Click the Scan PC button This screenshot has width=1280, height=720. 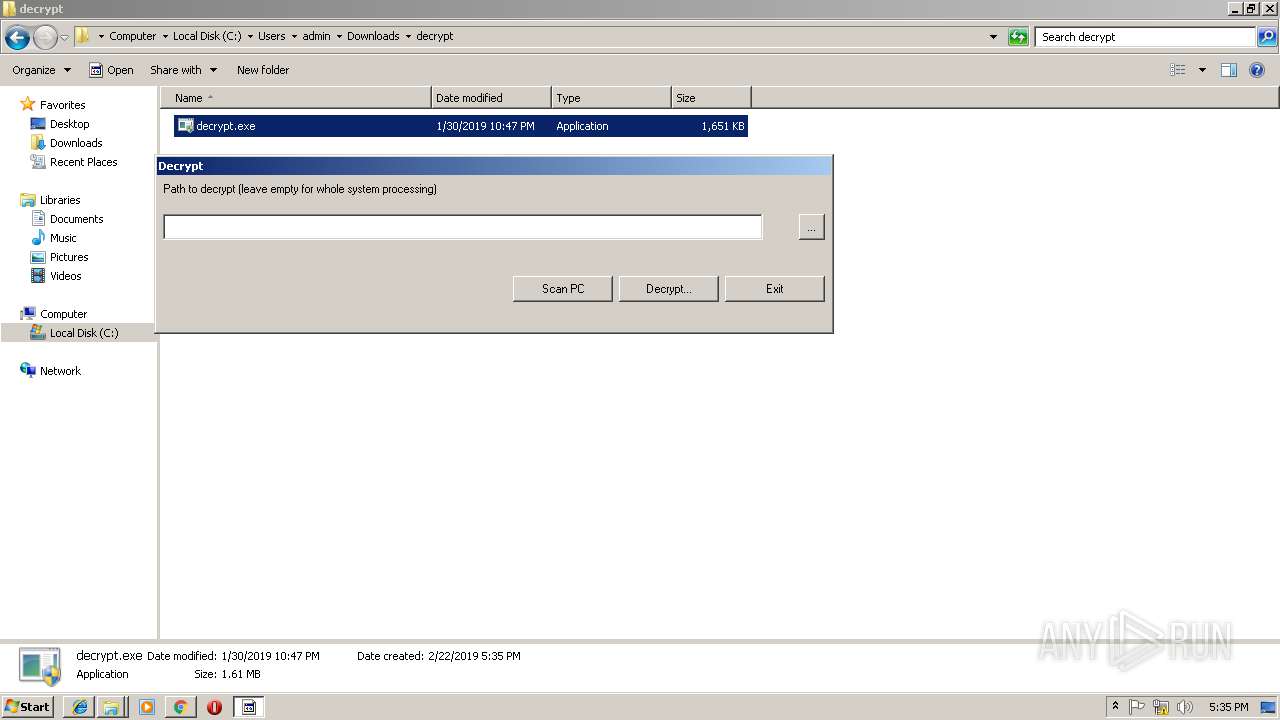click(563, 289)
